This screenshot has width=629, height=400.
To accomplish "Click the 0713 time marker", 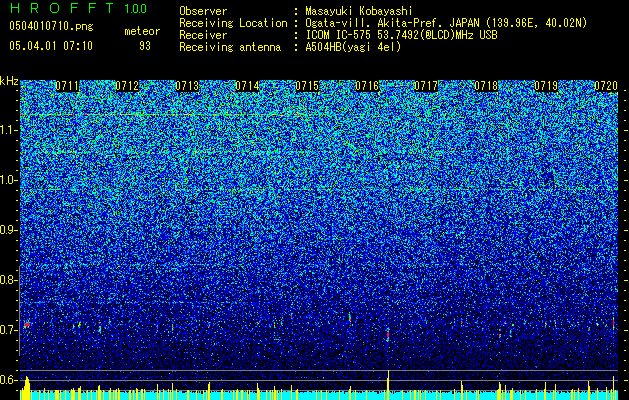I will tap(187, 86).
